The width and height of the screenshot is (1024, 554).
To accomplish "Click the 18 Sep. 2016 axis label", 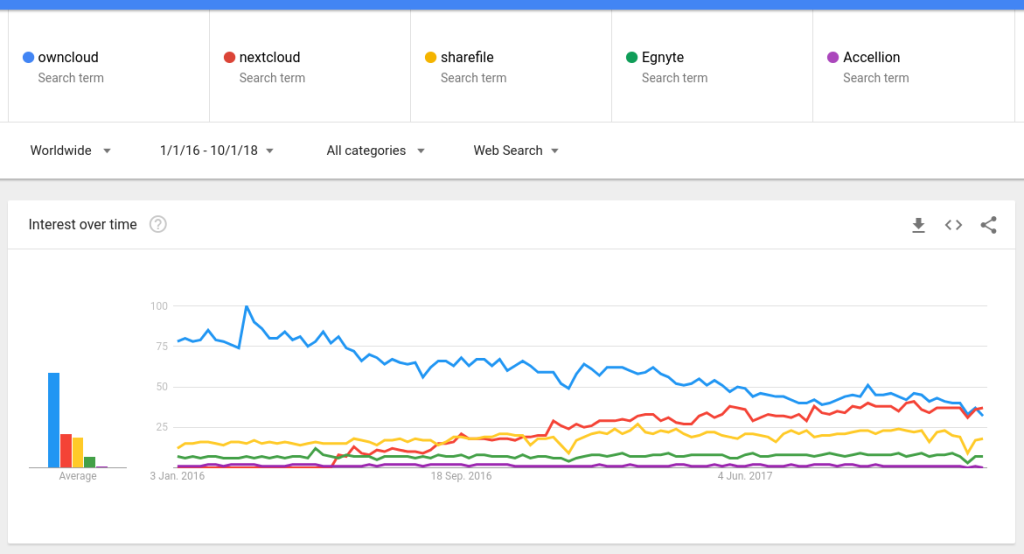I will tap(461, 477).
